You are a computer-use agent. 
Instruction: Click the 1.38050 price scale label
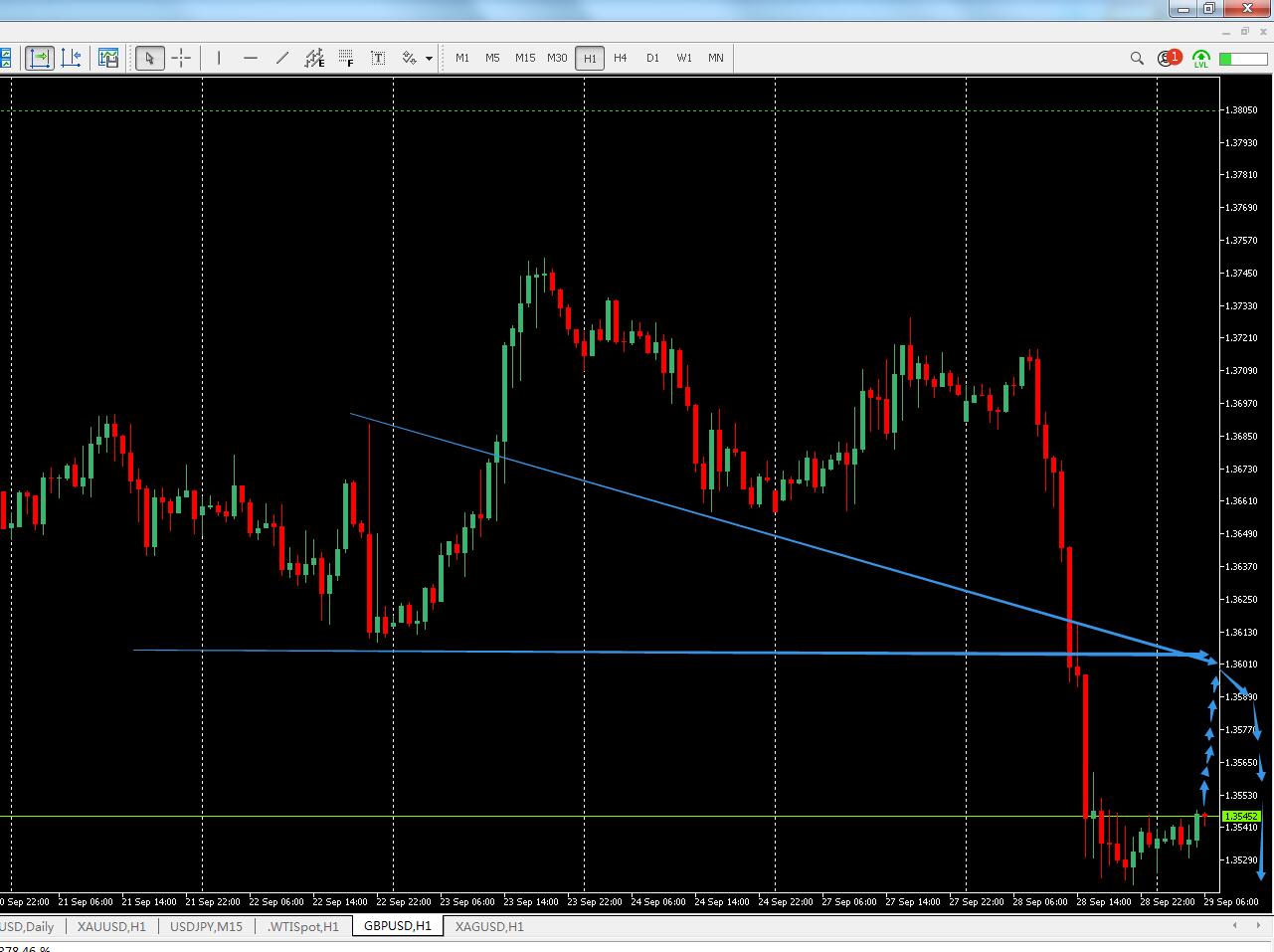pos(1242,110)
